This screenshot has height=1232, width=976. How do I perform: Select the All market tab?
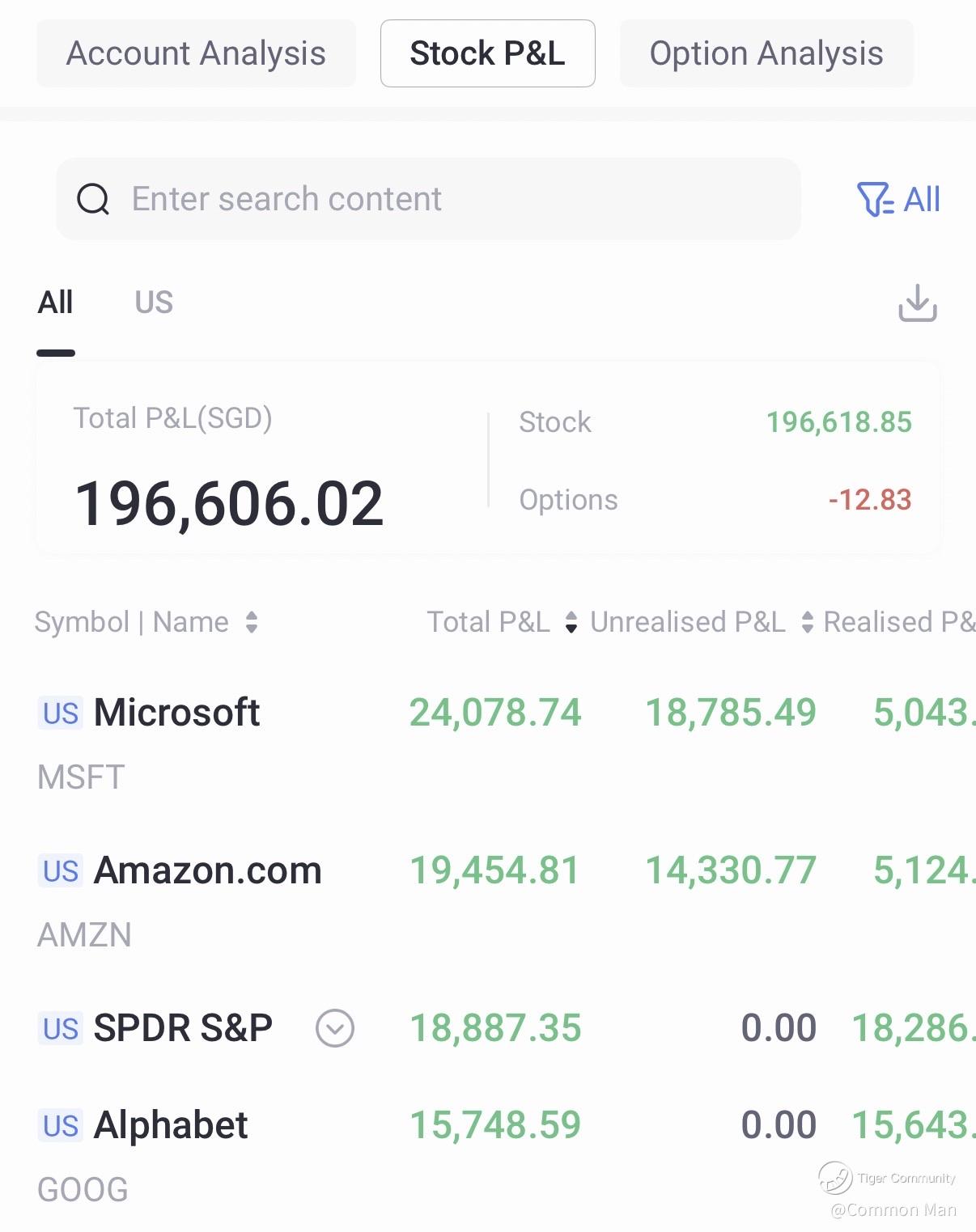(x=55, y=303)
